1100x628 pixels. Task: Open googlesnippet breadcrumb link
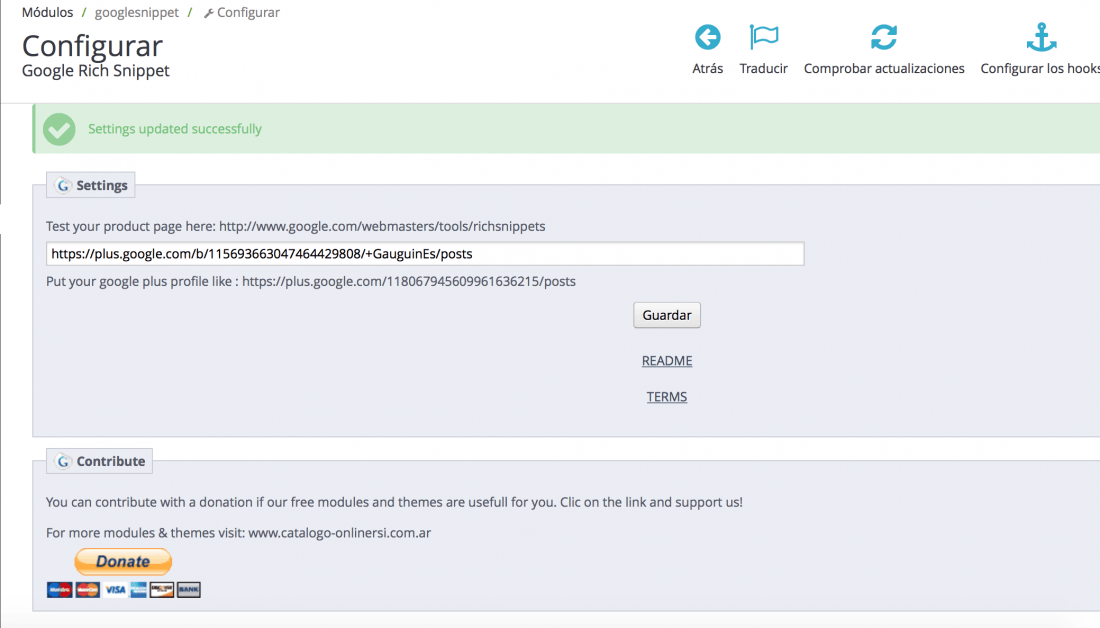(137, 13)
